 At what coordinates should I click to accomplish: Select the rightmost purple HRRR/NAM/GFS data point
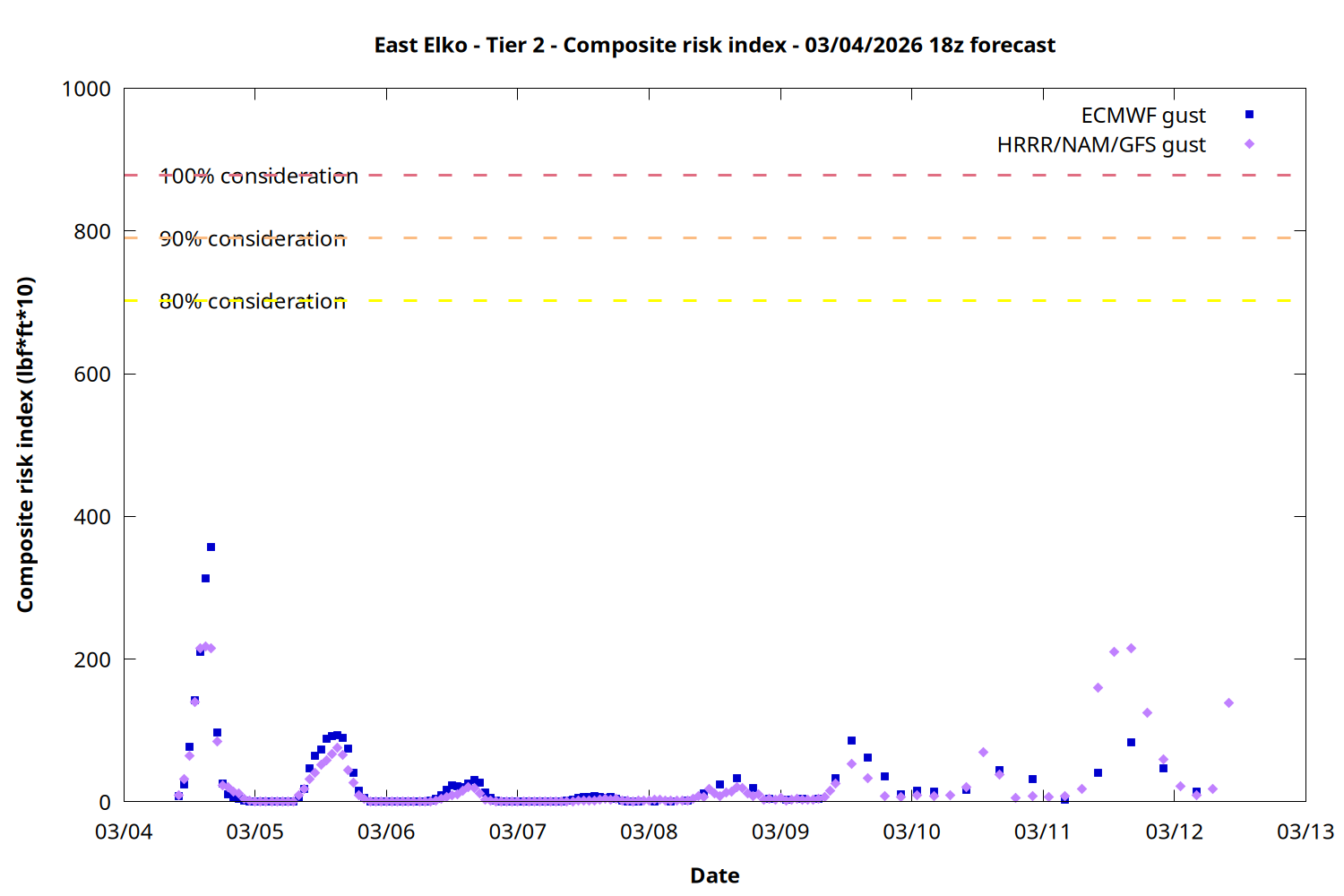[1228, 703]
